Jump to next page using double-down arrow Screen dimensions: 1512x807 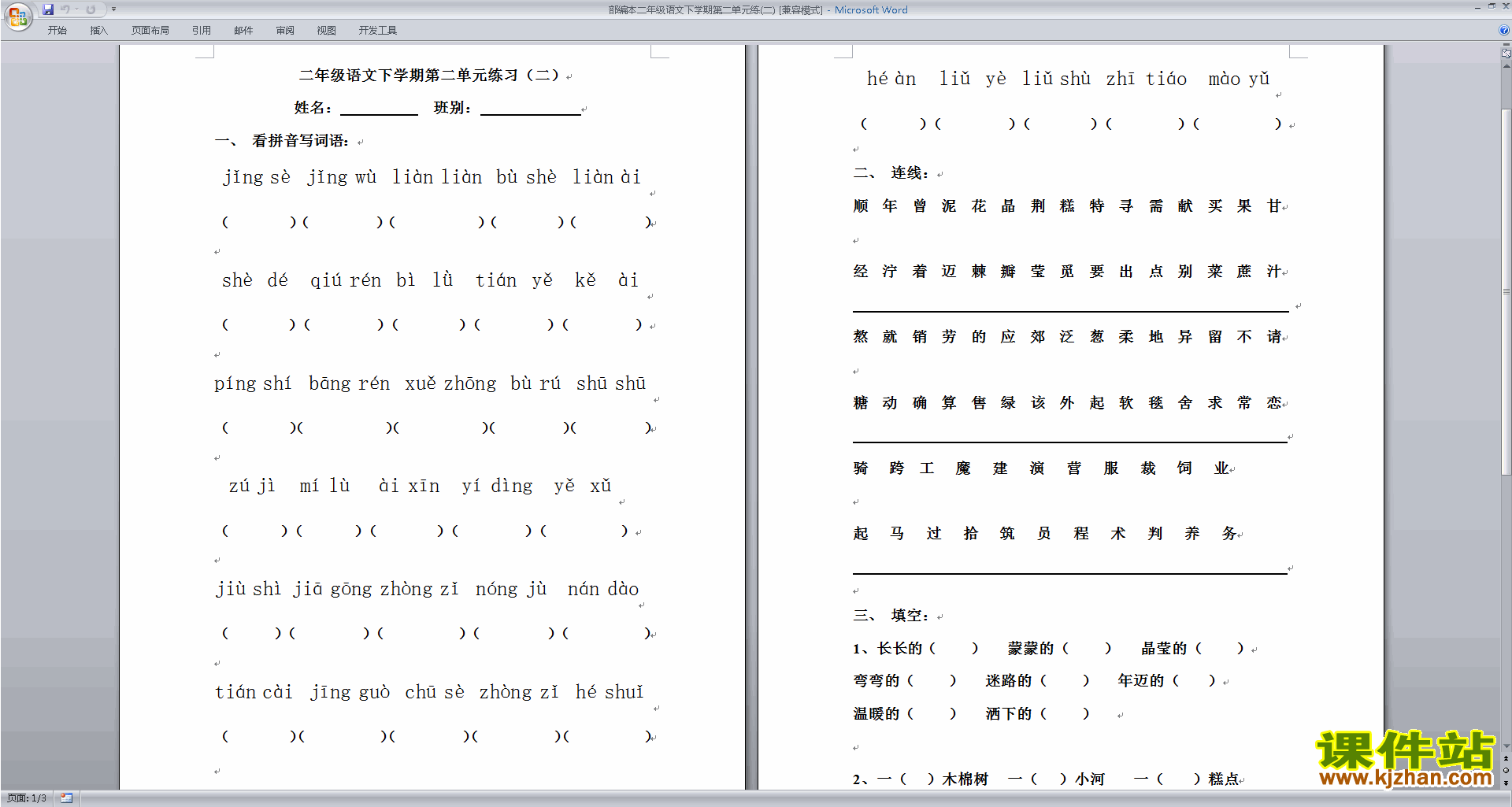(x=1506, y=782)
